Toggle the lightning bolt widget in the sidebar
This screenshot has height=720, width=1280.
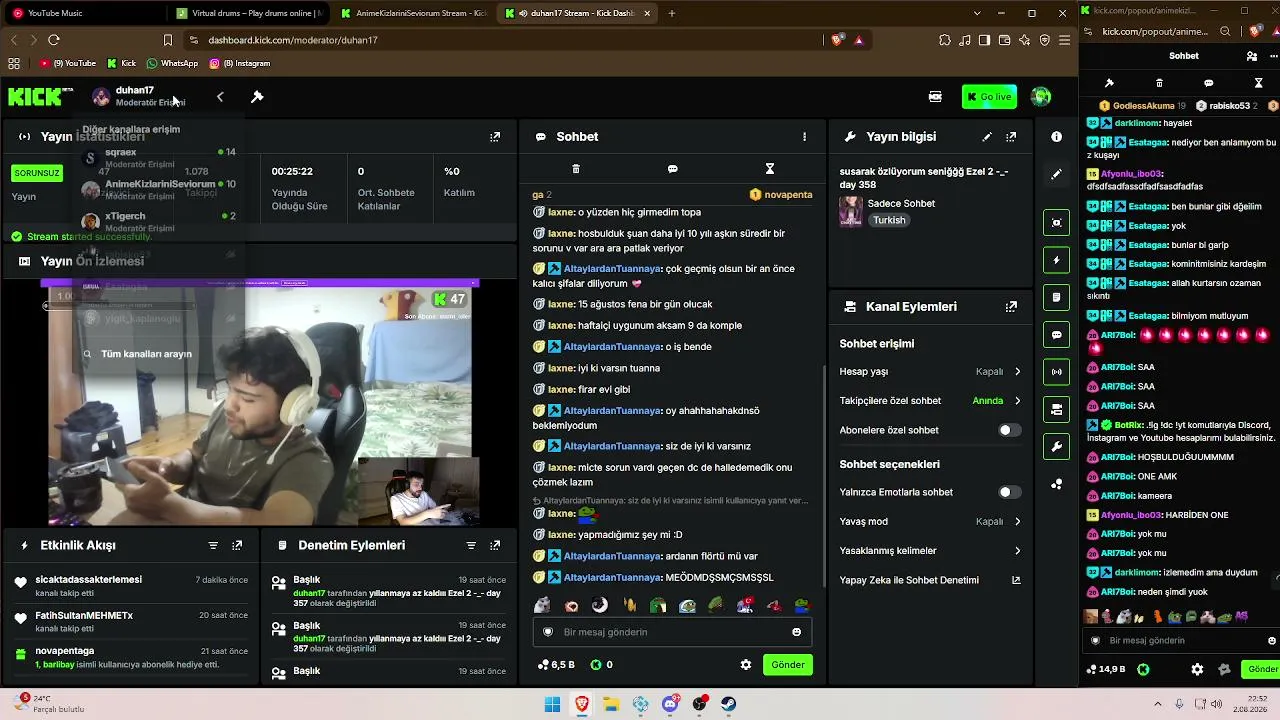click(x=1057, y=260)
